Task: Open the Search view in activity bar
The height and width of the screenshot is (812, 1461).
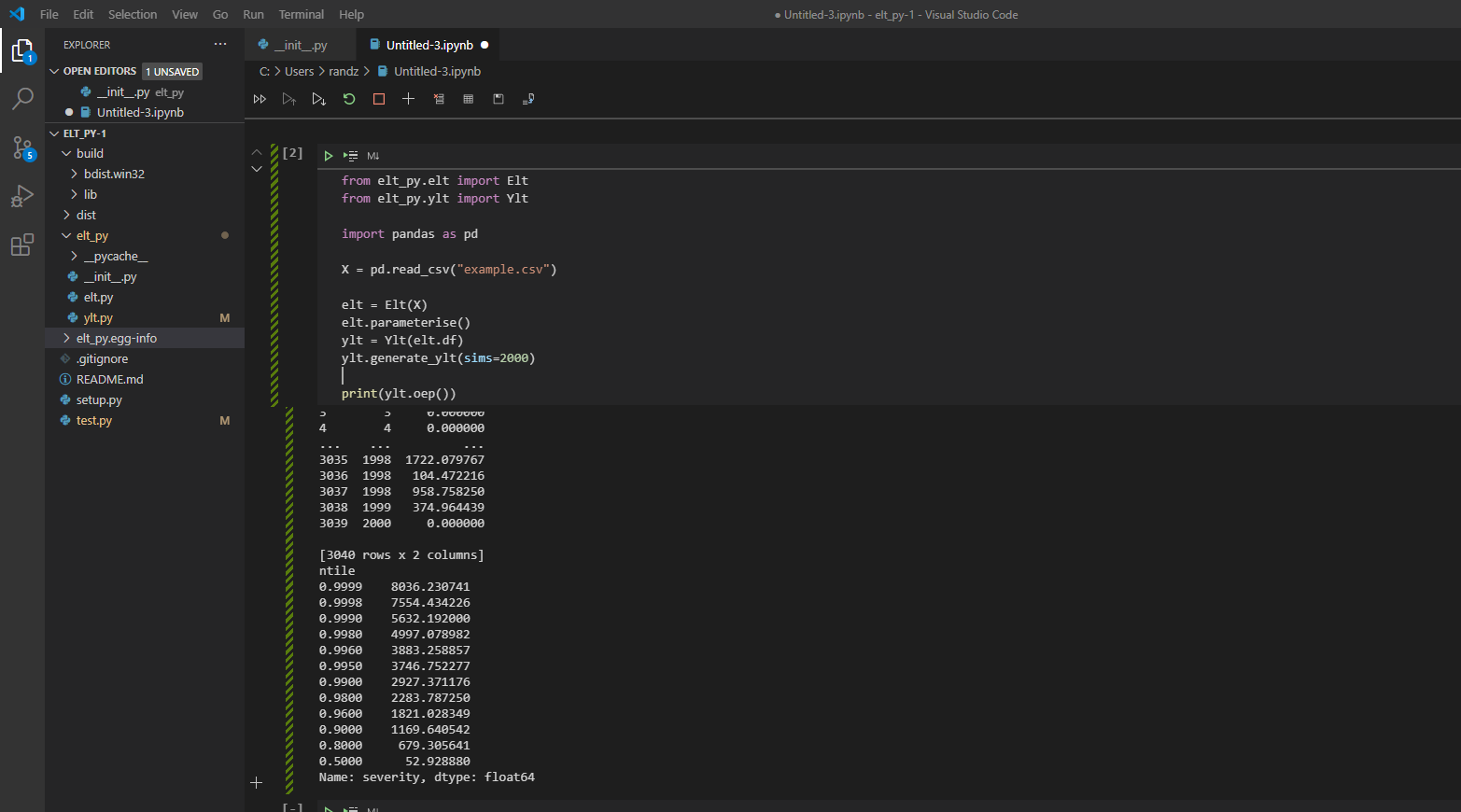Action: (x=22, y=98)
